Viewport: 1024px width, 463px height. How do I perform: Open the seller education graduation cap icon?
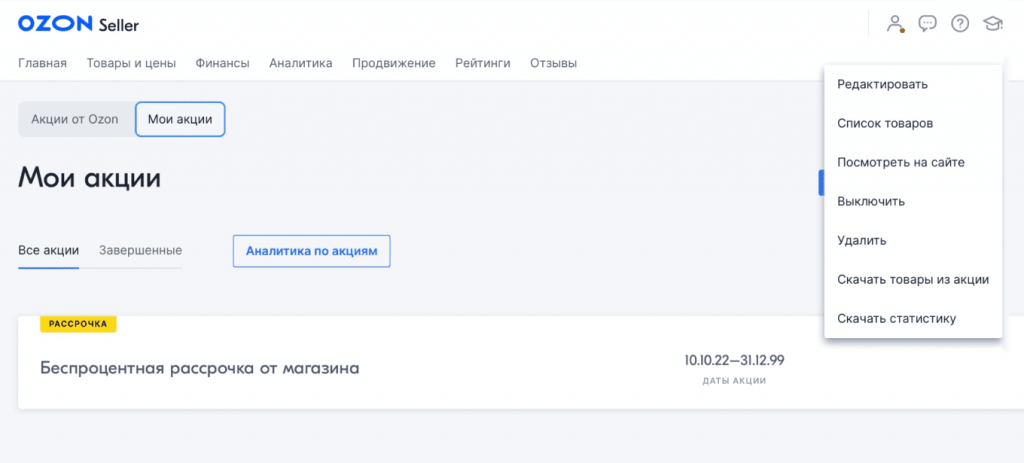[992, 23]
